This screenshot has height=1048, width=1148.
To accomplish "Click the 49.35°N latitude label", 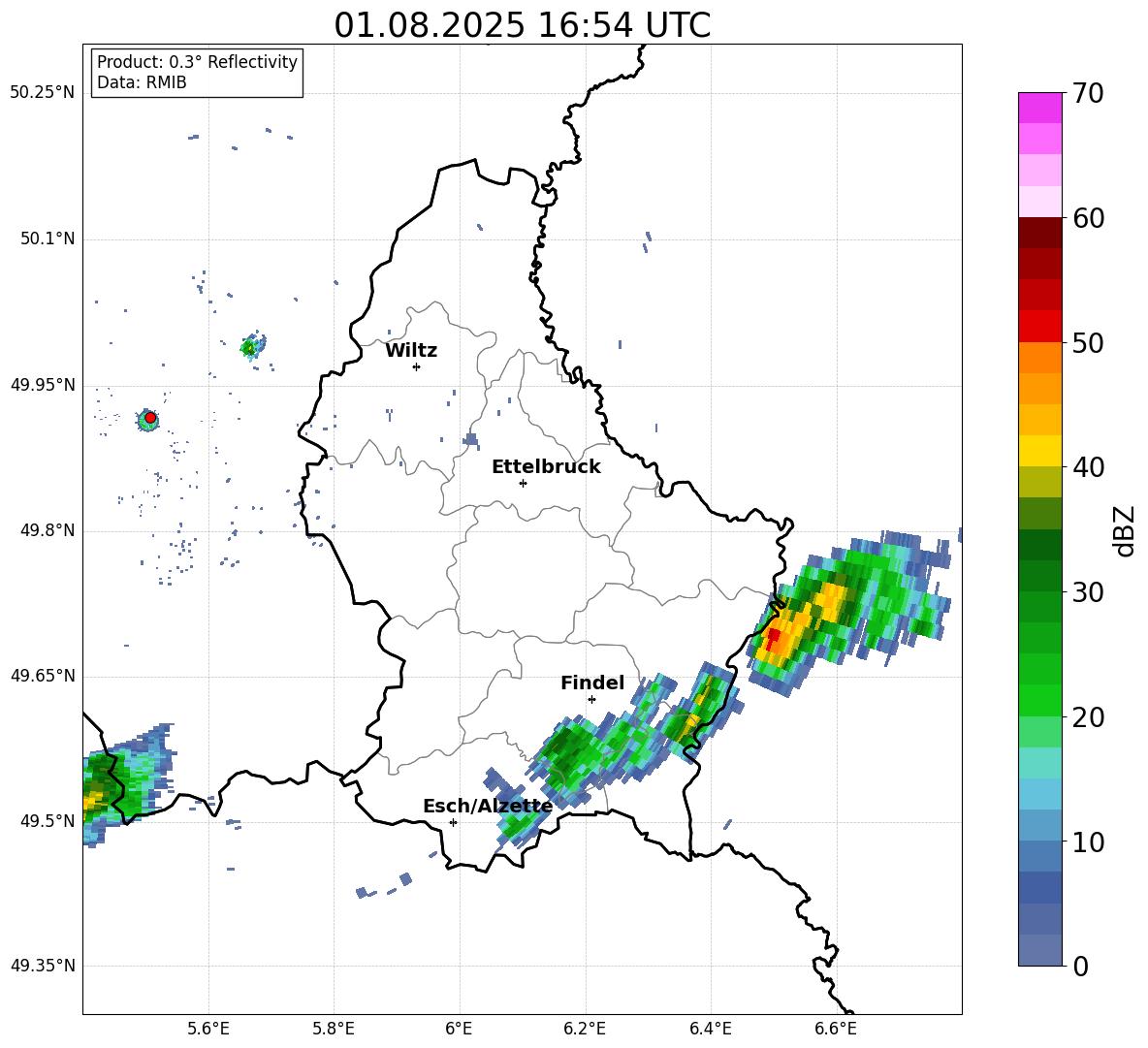I will [x=43, y=966].
